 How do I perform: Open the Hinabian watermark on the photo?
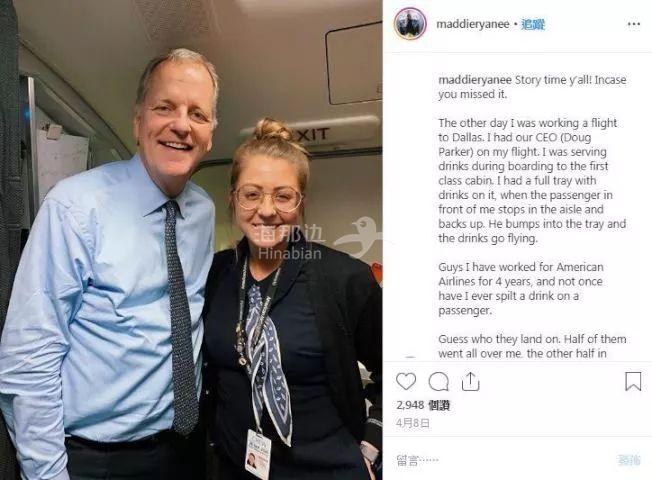pyautogui.click(x=291, y=245)
